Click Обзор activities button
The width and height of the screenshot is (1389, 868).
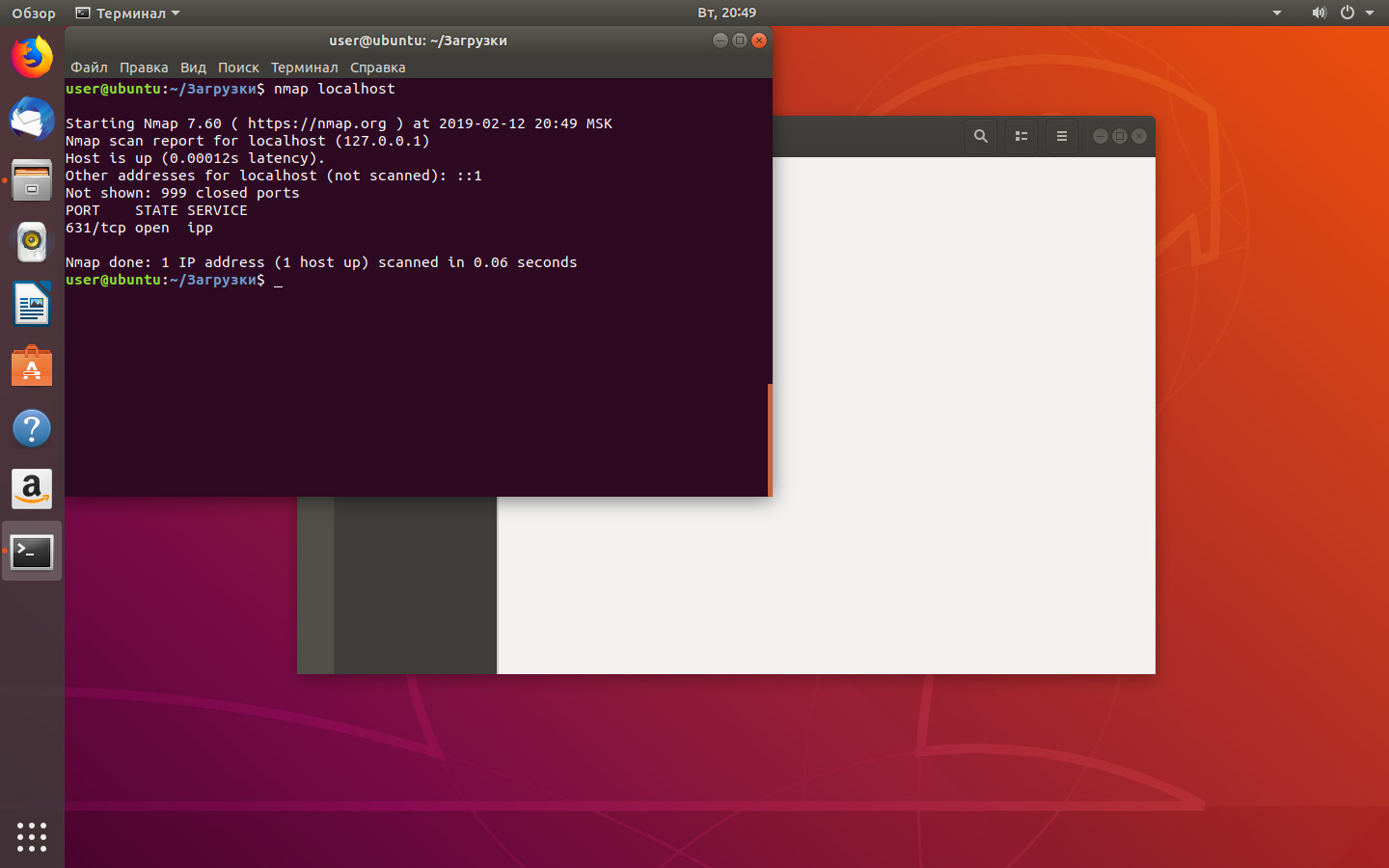[34, 14]
